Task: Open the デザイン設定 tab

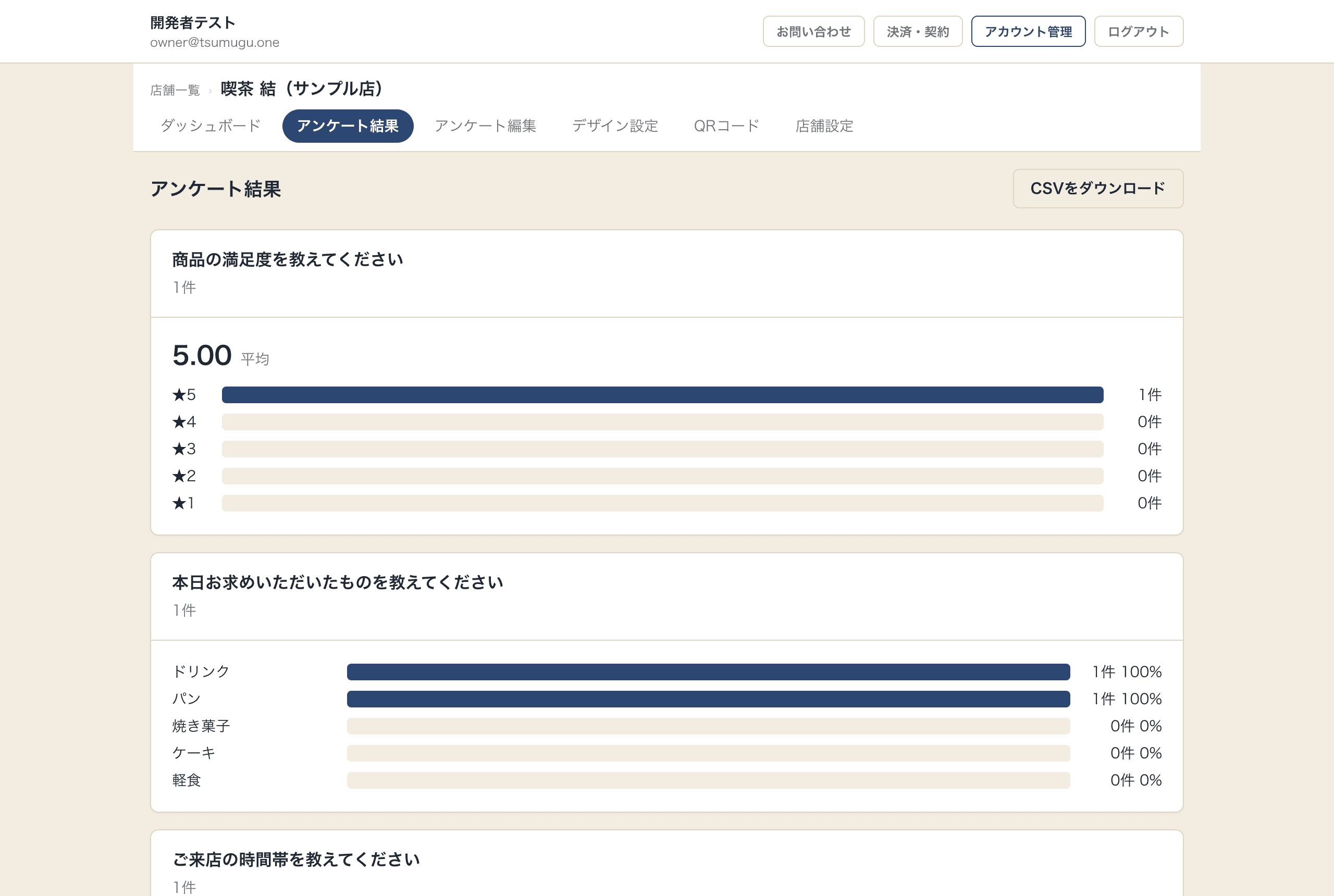Action: [615, 126]
